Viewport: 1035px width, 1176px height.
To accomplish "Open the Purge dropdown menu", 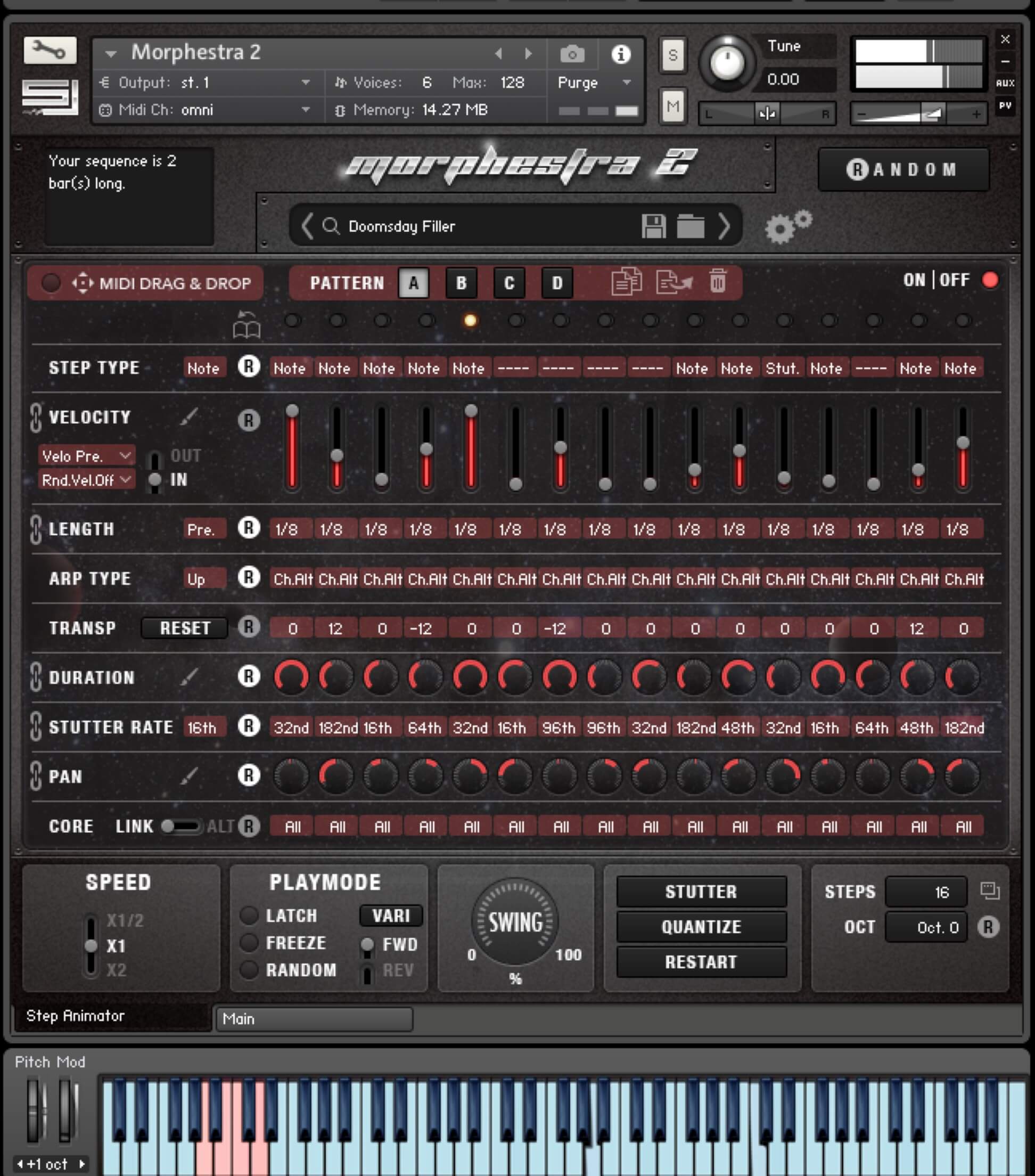I will coord(594,83).
